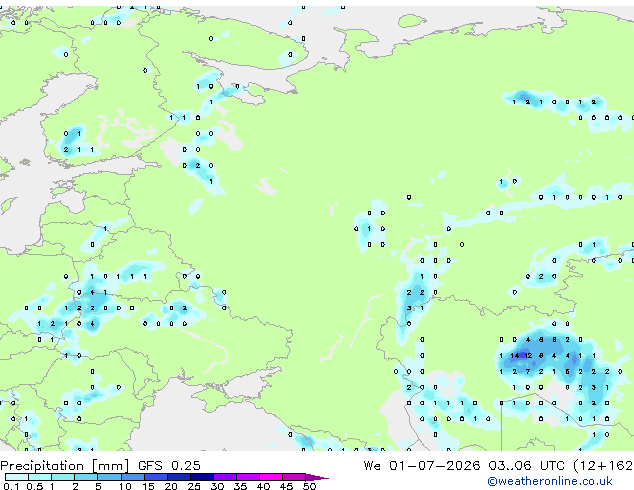Click the 20–25 mm legend color box
Screen dimensions: 634x490
point(178,477)
